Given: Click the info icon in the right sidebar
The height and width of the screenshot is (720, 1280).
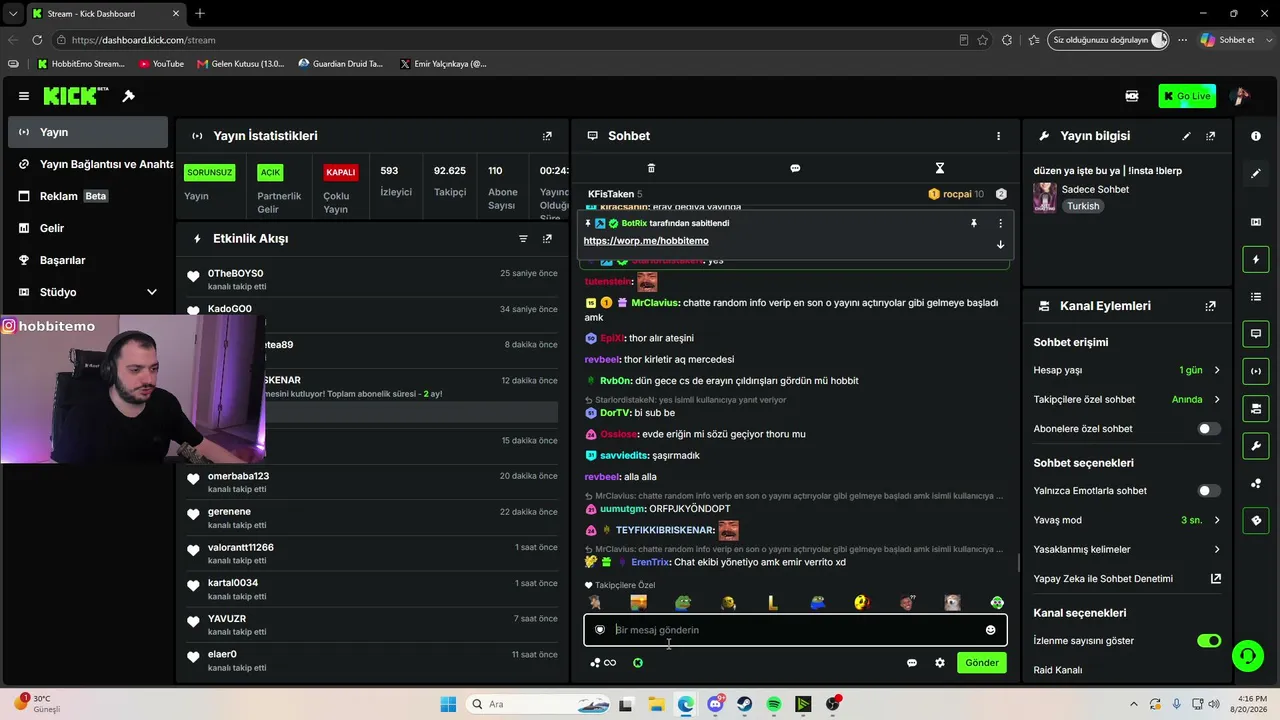Looking at the screenshot, I should click(1256, 136).
